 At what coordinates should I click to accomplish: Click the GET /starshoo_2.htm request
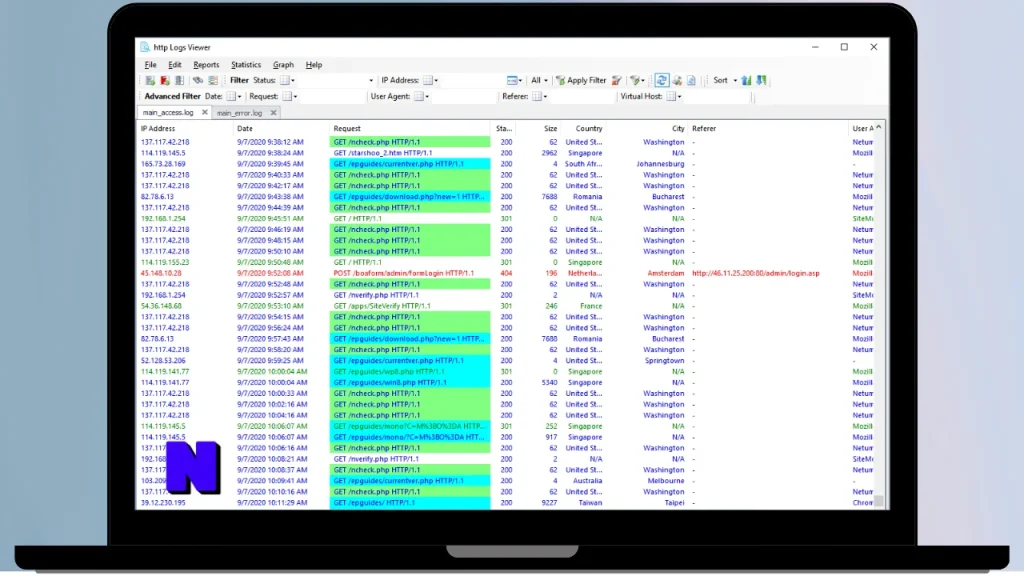(383, 153)
